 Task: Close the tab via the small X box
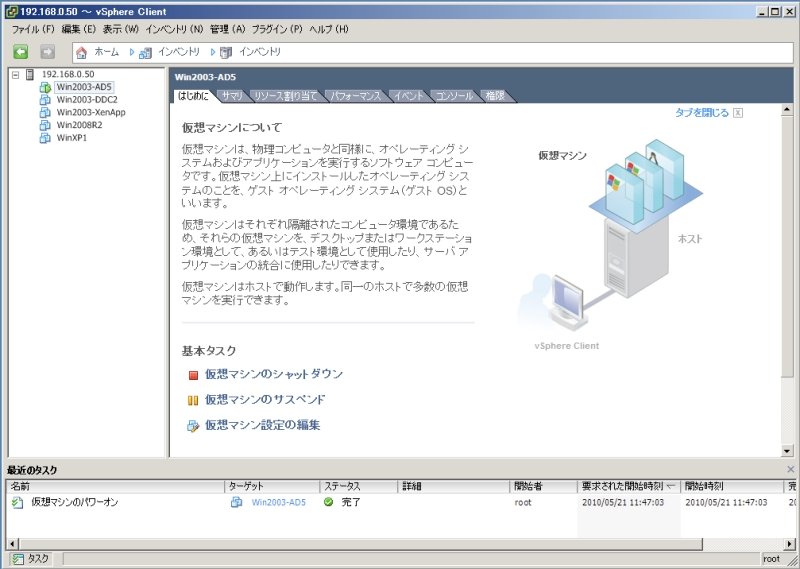[738, 113]
